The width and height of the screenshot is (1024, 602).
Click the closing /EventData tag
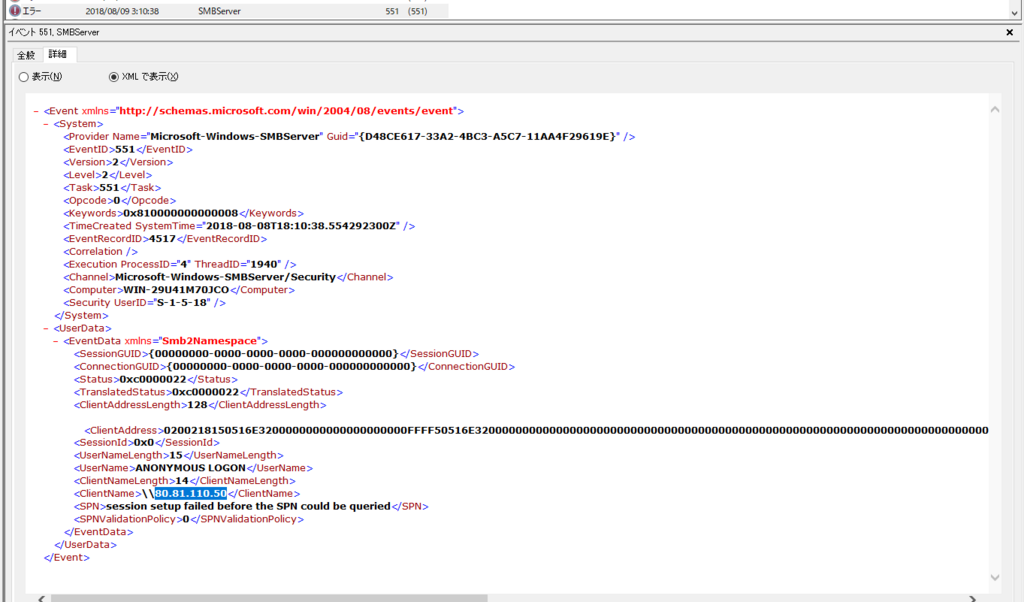click(x=99, y=532)
